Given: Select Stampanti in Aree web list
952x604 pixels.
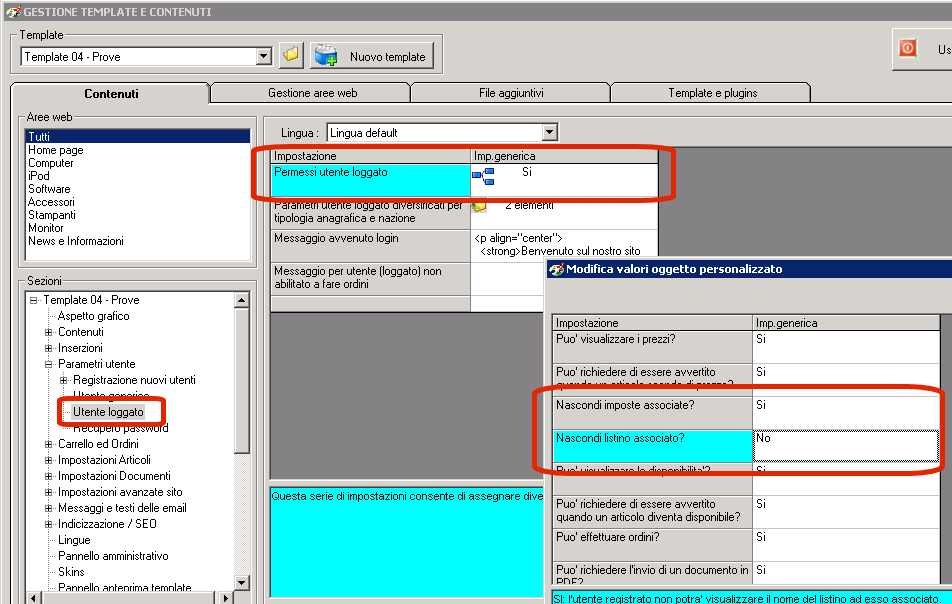Looking at the screenshot, I should (x=138, y=215).
